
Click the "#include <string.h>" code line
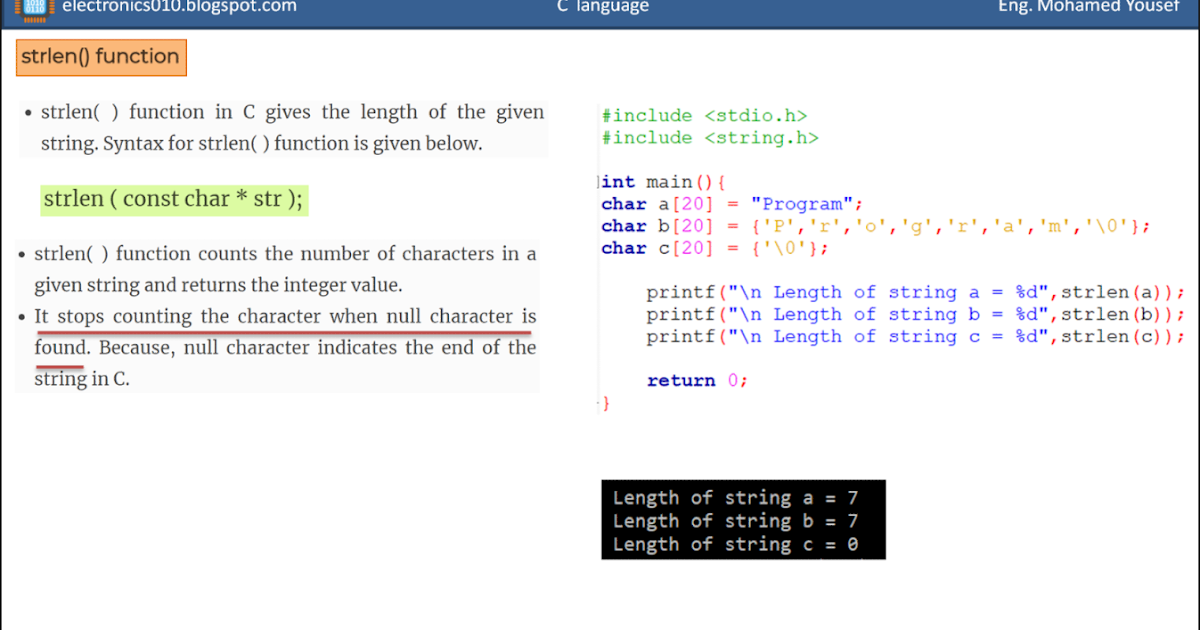coord(710,138)
